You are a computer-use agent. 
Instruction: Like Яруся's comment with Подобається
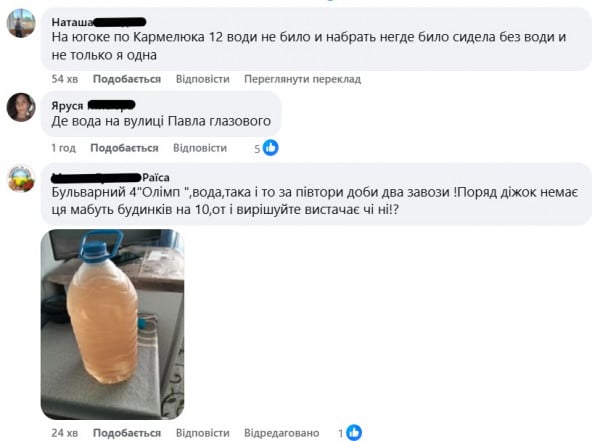(x=124, y=148)
